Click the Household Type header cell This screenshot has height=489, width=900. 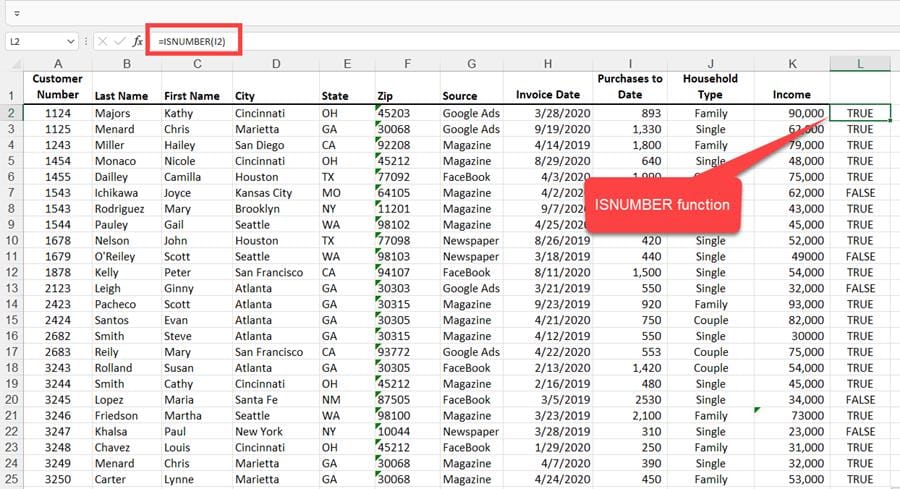pos(710,86)
